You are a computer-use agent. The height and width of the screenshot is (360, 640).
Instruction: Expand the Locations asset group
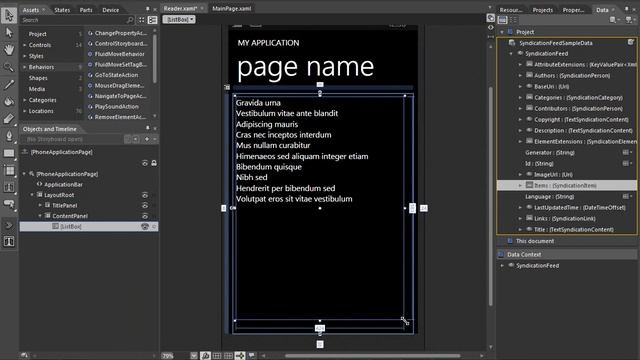coord(25,111)
